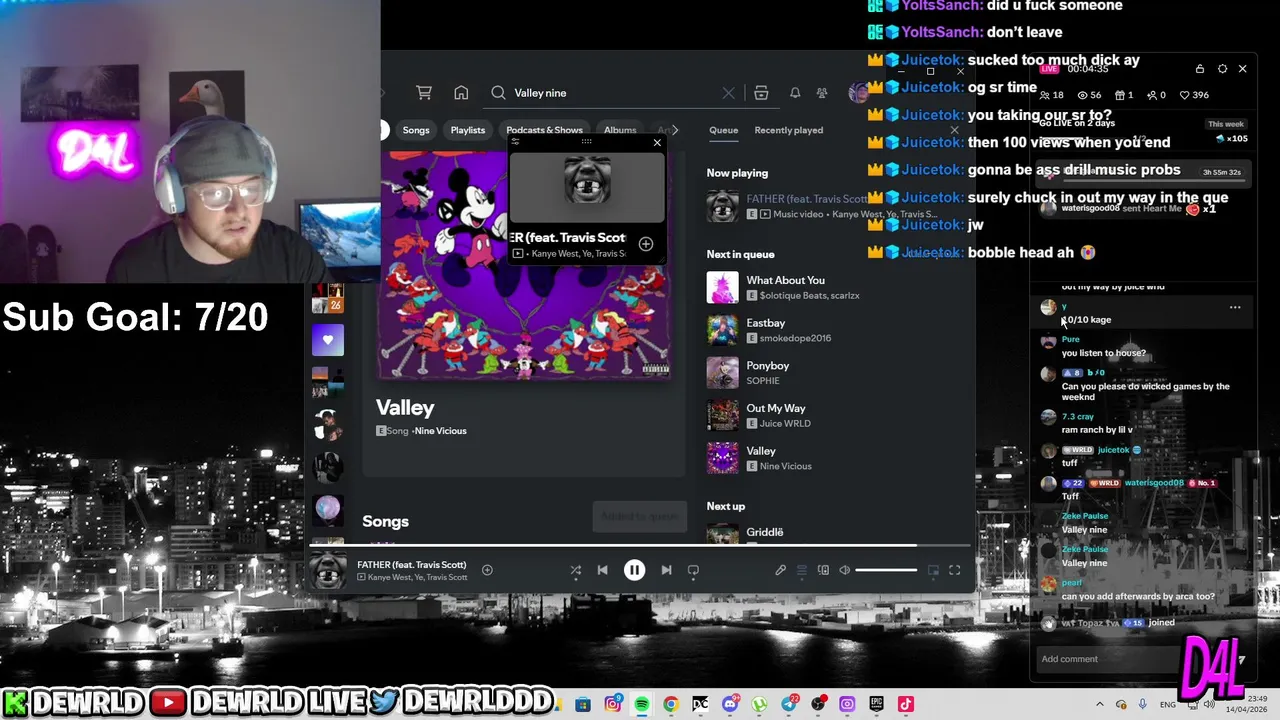
Task: Toggle shuffle playback
Action: tap(576, 570)
